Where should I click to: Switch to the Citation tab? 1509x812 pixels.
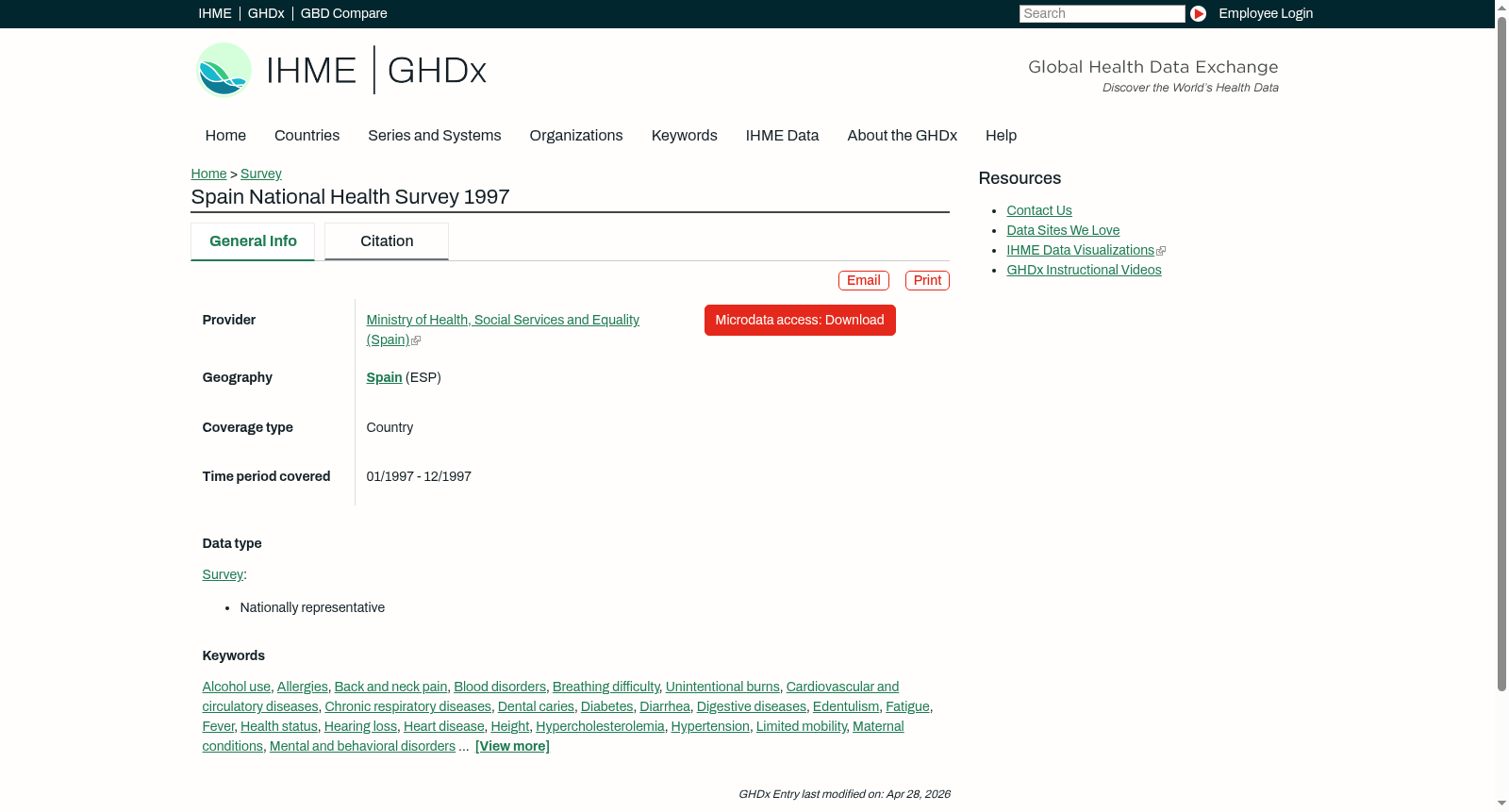click(387, 241)
